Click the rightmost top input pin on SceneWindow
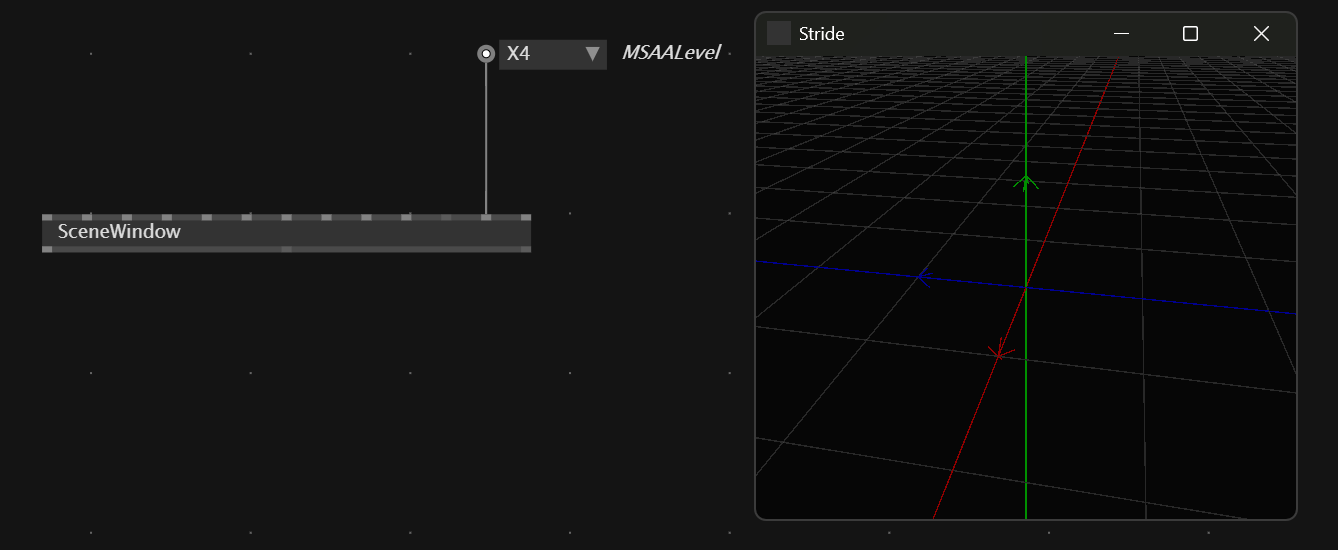Viewport: 1338px width, 550px height. (525, 216)
